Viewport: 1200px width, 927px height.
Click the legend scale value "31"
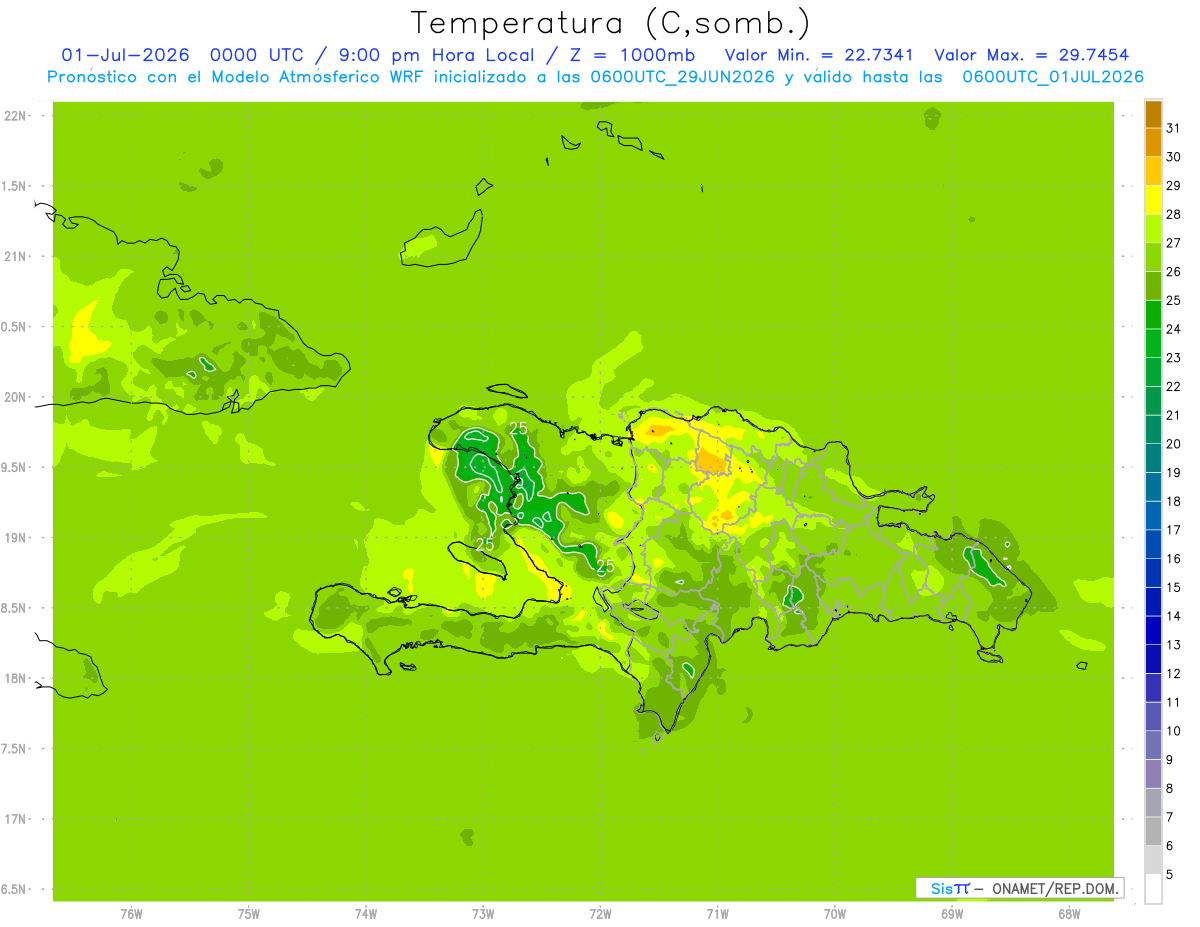1173,128
